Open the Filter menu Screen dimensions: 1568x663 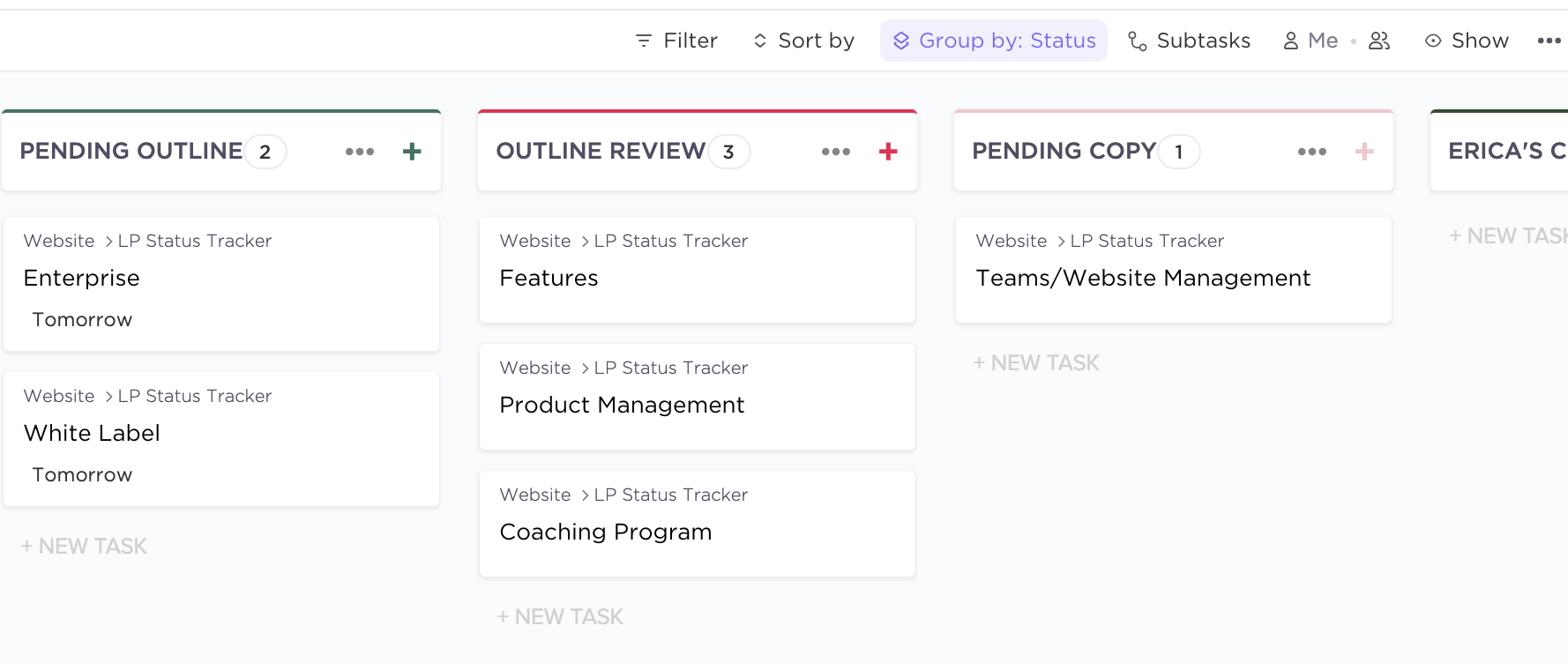676,41
